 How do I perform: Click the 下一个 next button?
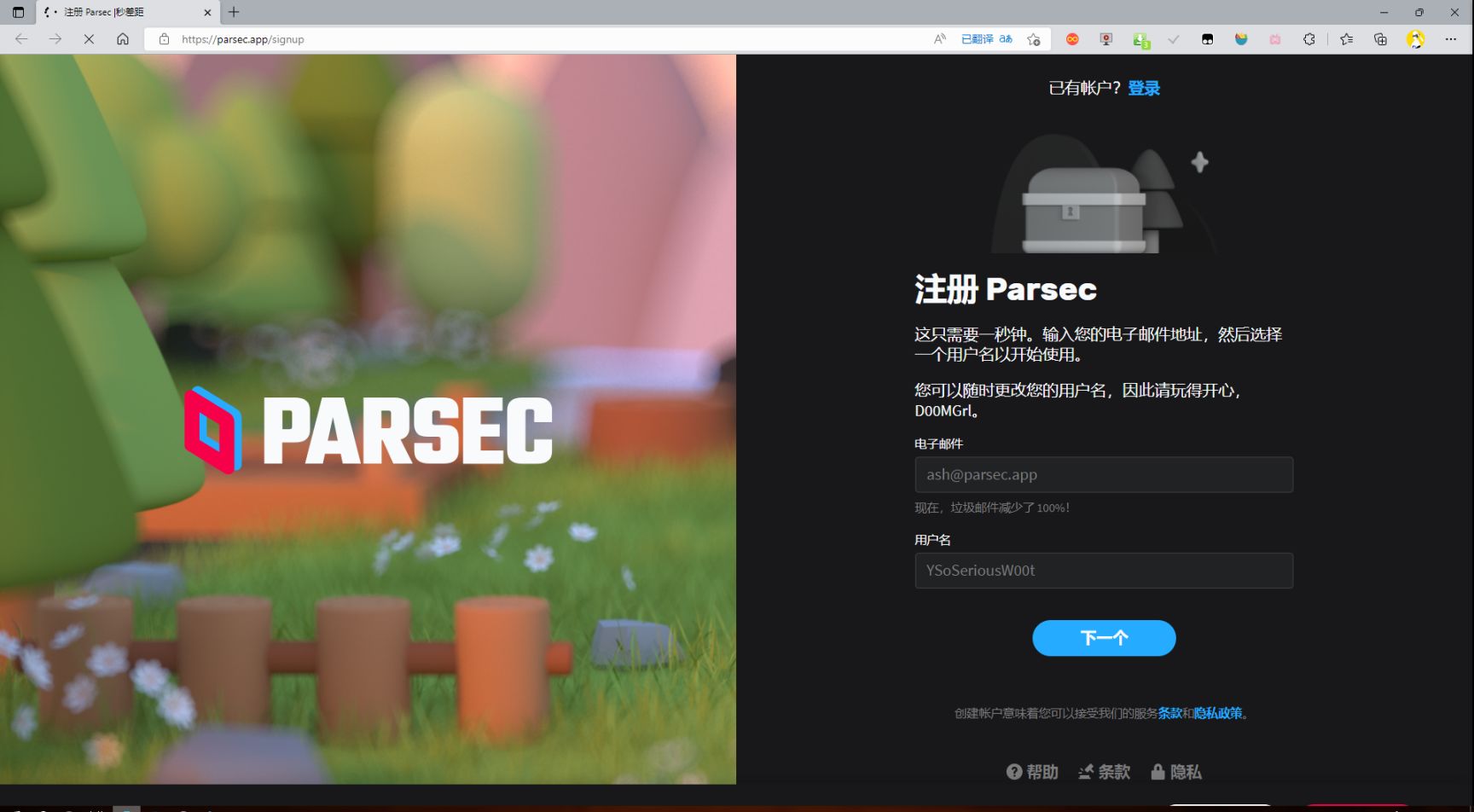[x=1104, y=638]
